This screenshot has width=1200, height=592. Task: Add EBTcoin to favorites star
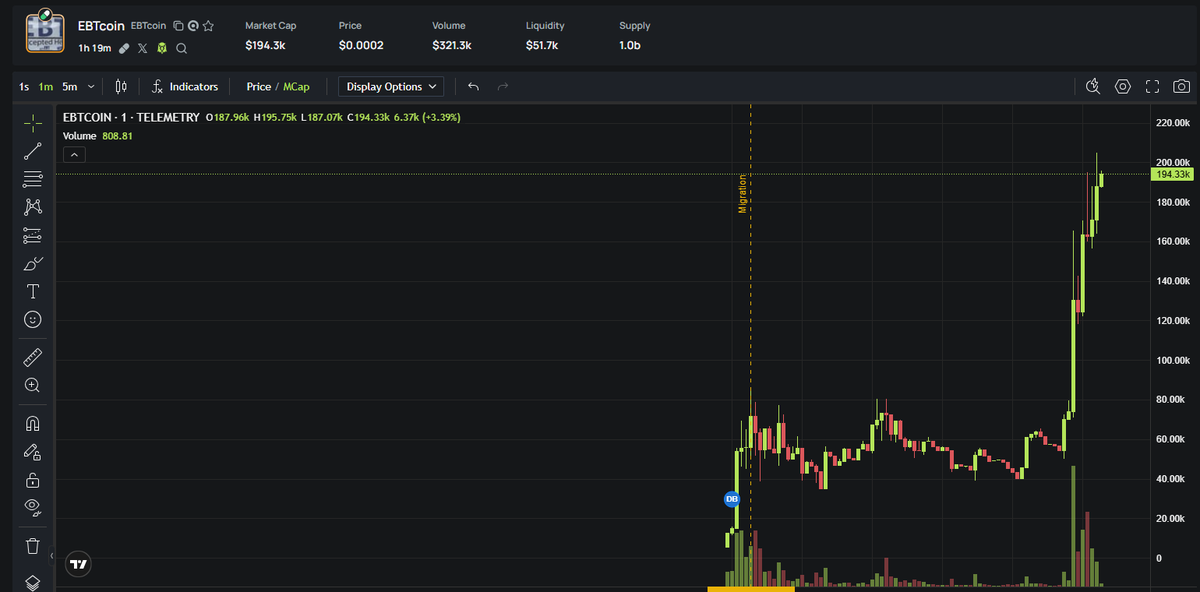coord(208,26)
